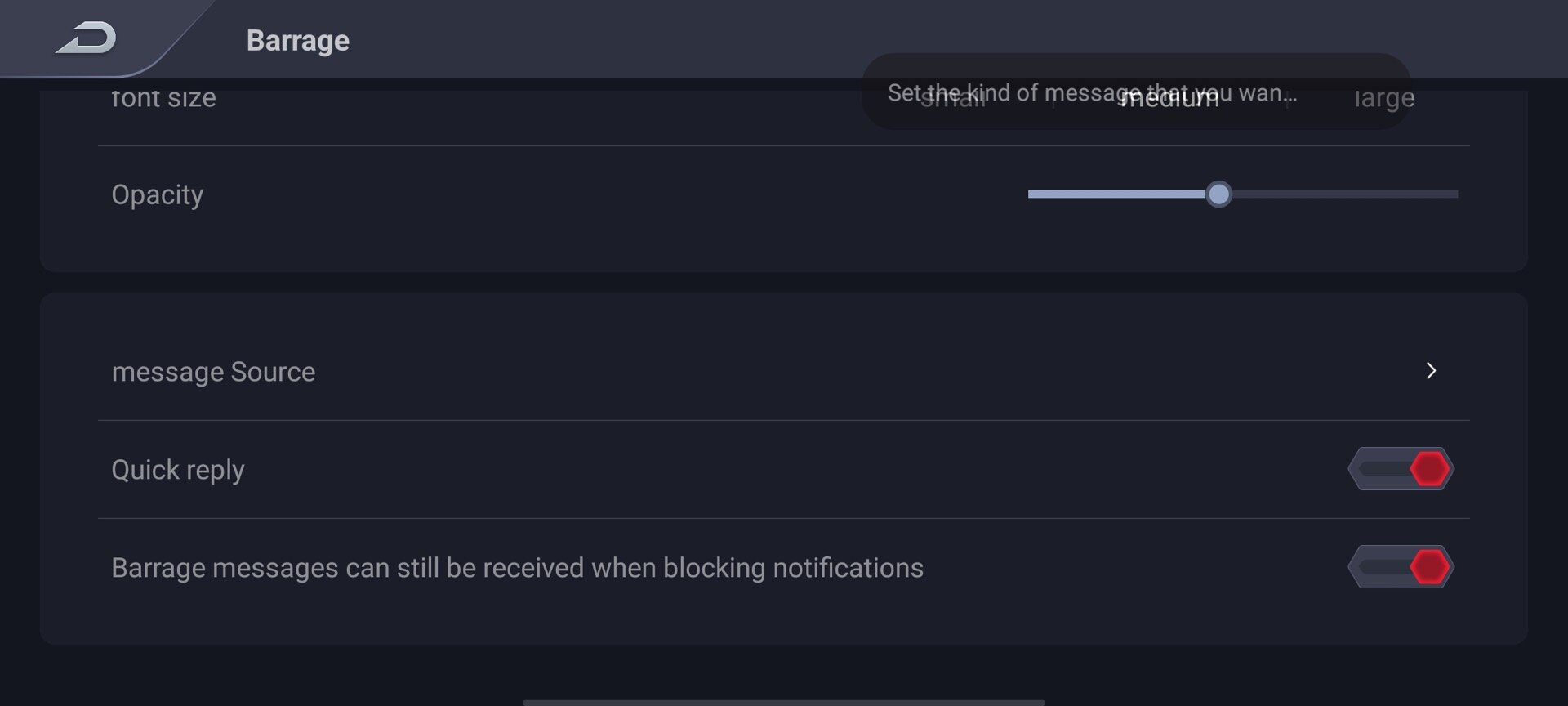1568x706 pixels.
Task: Select the medium font size option
Action: click(1170, 98)
